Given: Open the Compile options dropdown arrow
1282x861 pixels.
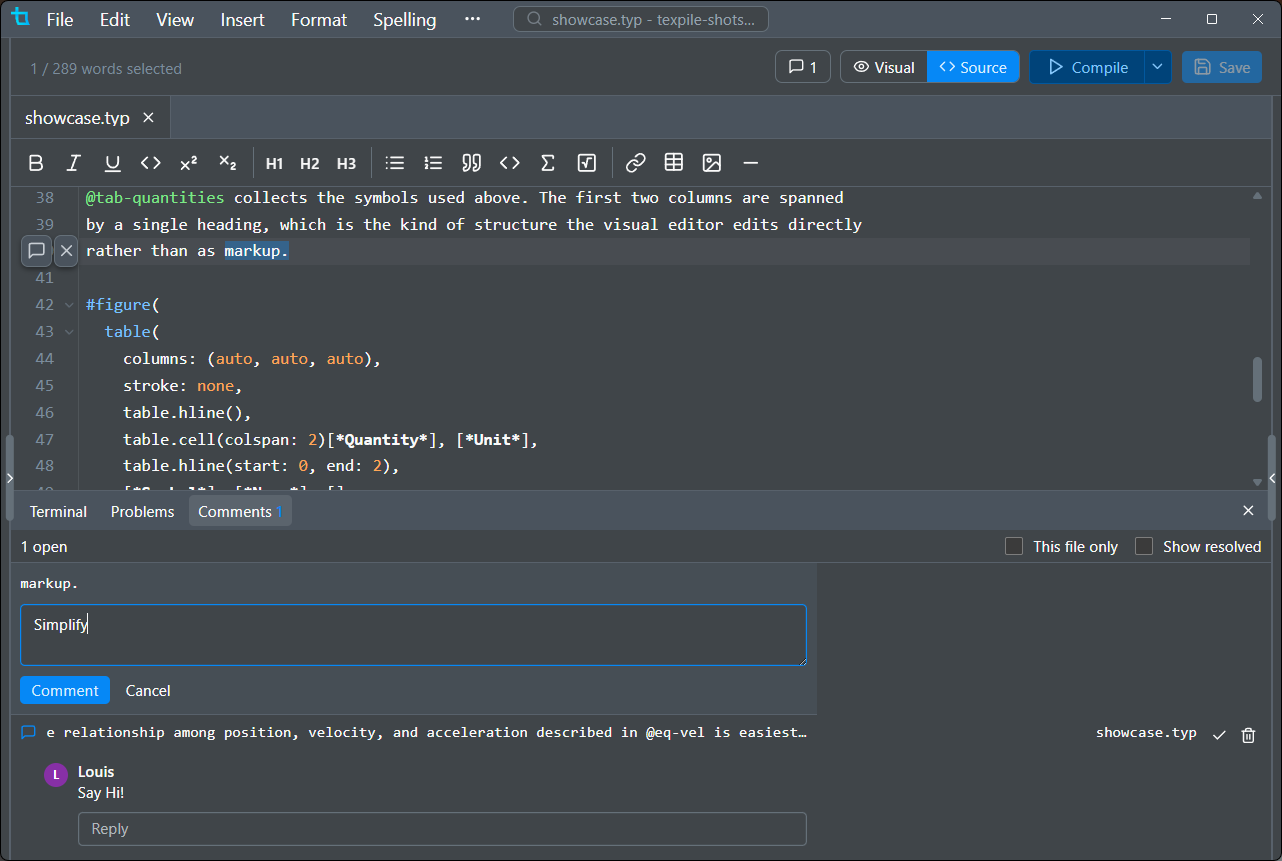Looking at the screenshot, I should pyautogui.click(x=1157, y=67).
